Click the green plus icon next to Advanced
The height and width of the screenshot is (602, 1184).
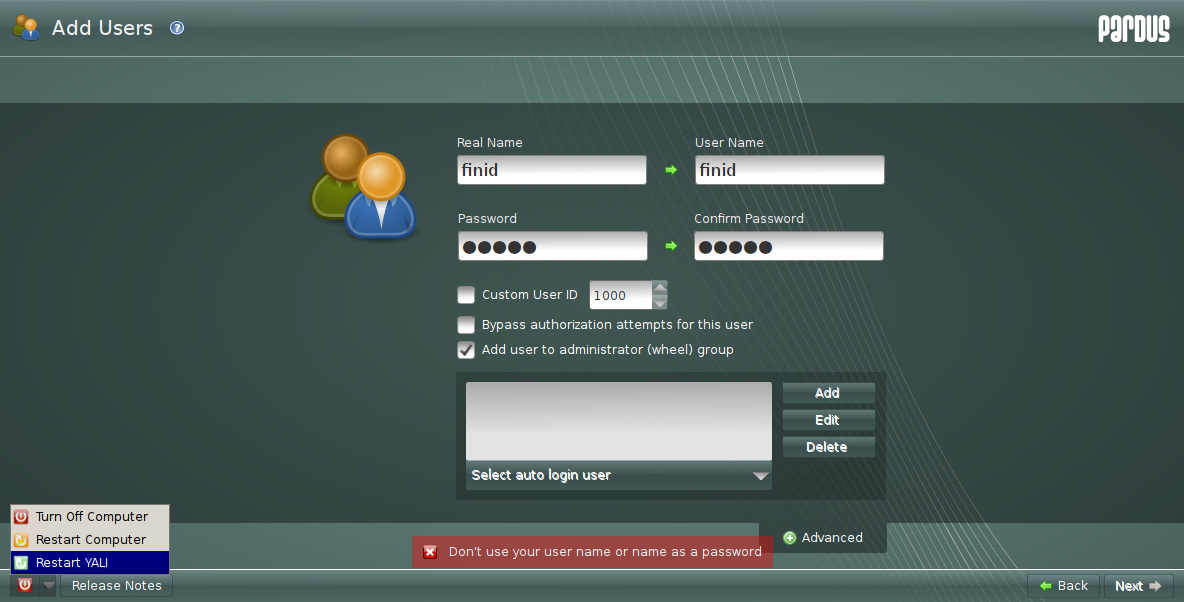789,537
